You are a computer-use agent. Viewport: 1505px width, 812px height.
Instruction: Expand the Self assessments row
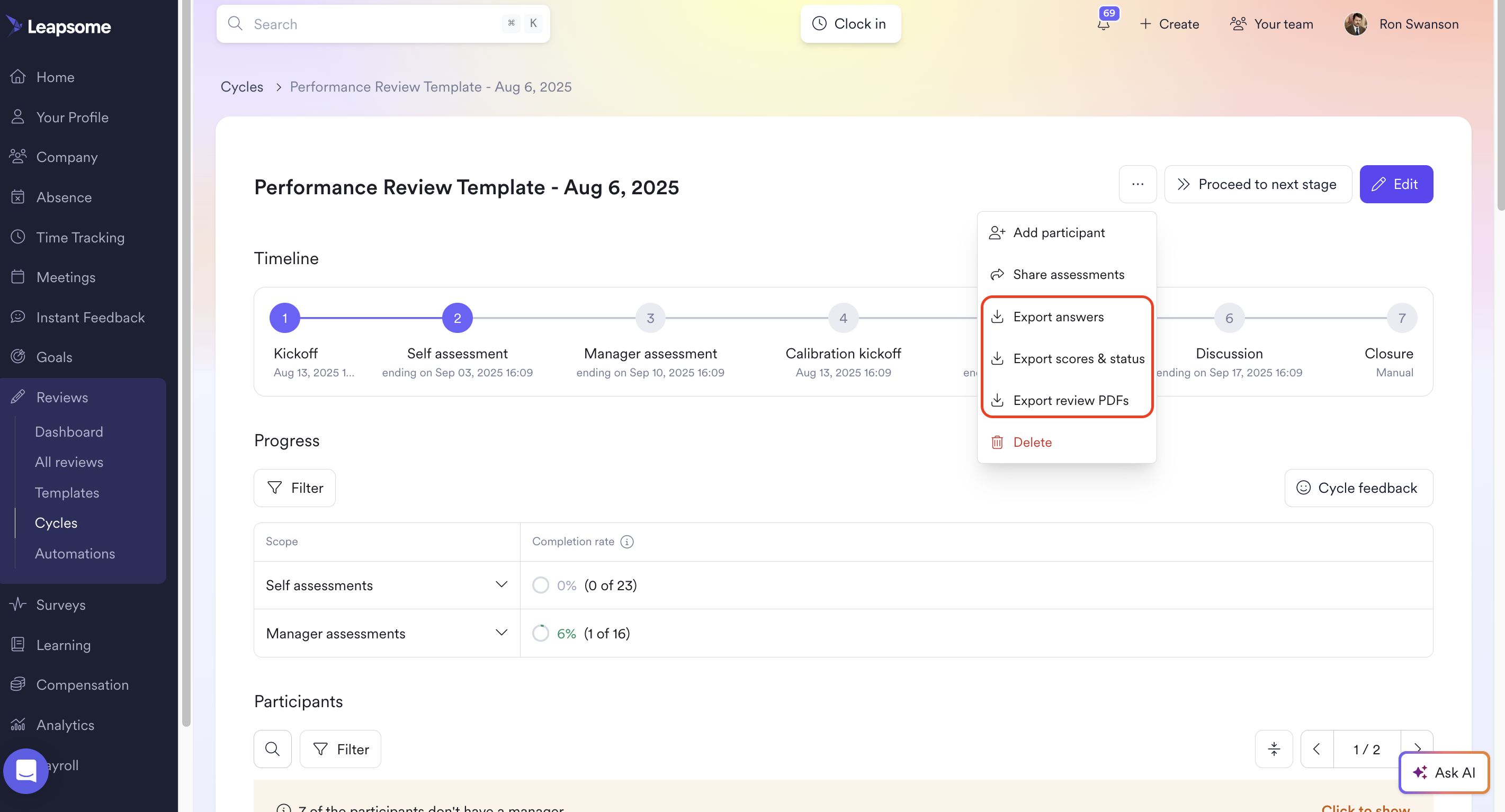coord(500,585)
